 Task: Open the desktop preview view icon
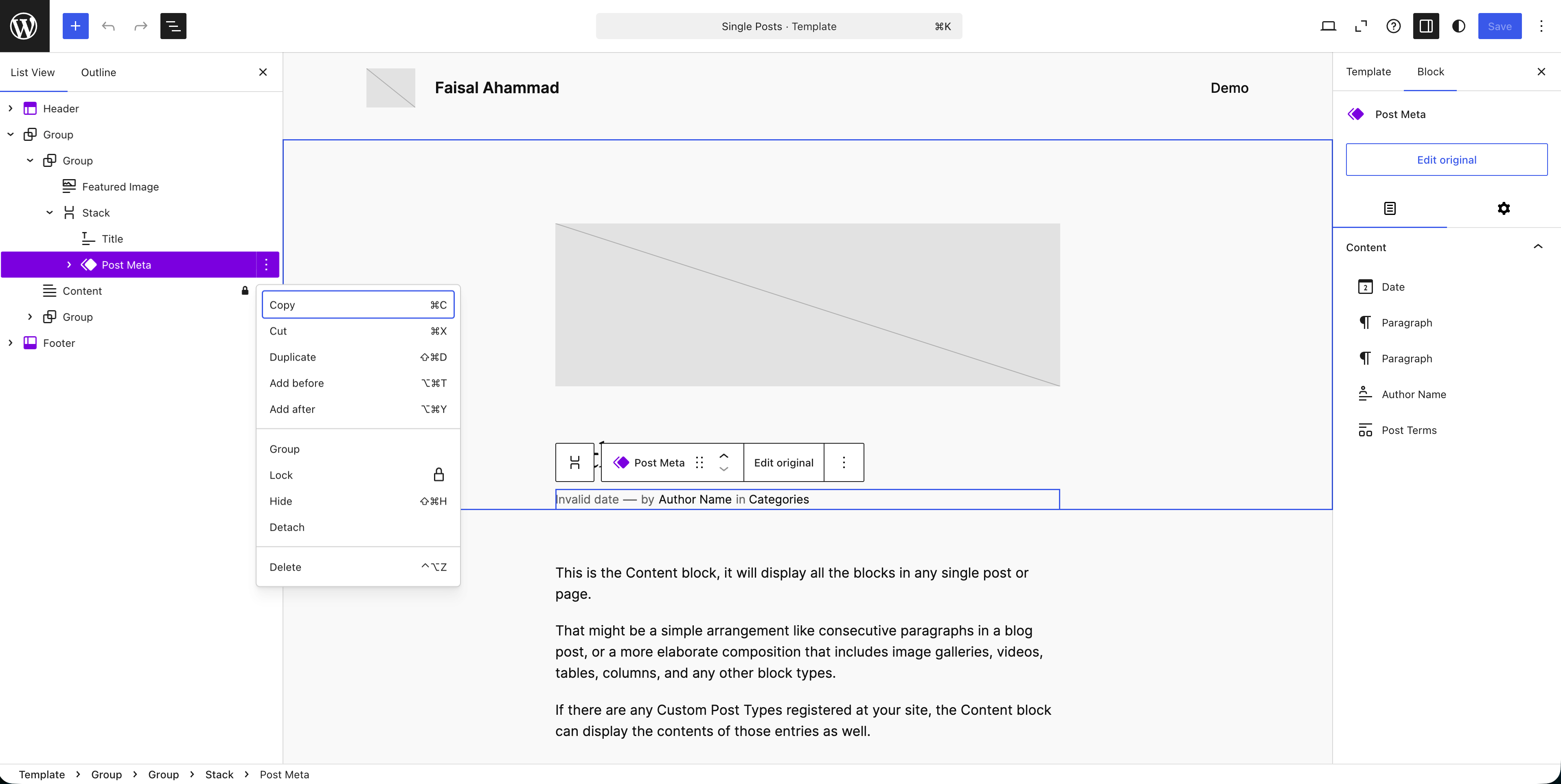tap(1328, 26)
